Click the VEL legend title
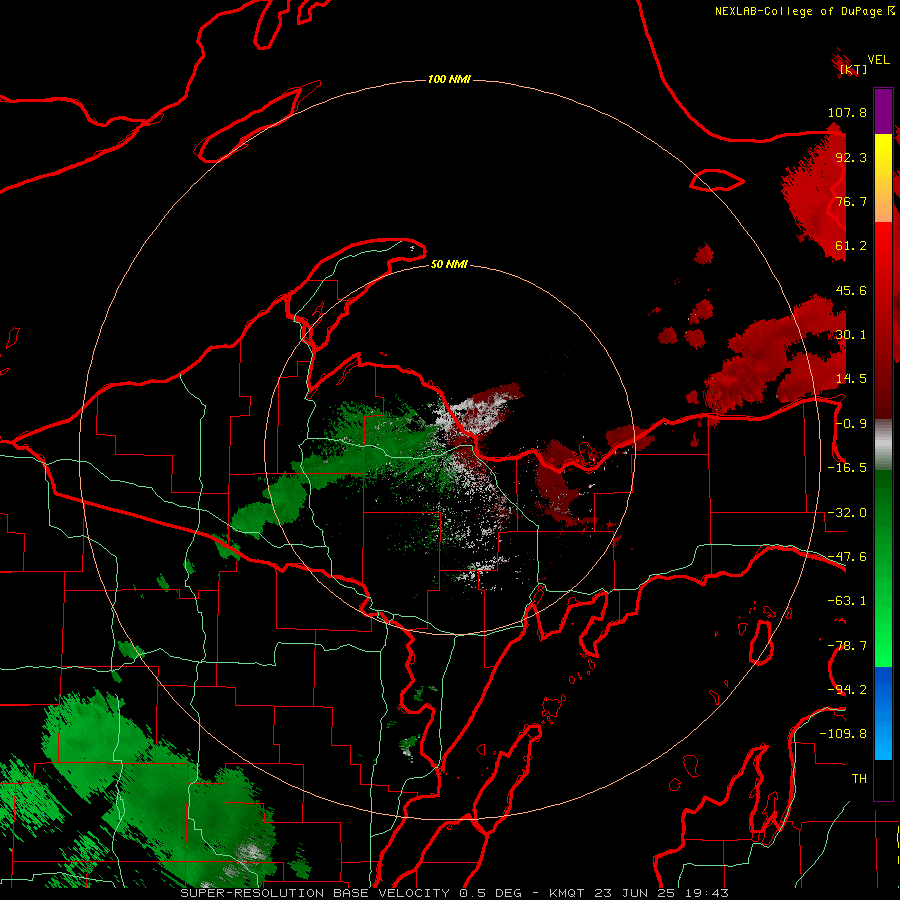This screenshot has width=900, height=900. [878, 60]
